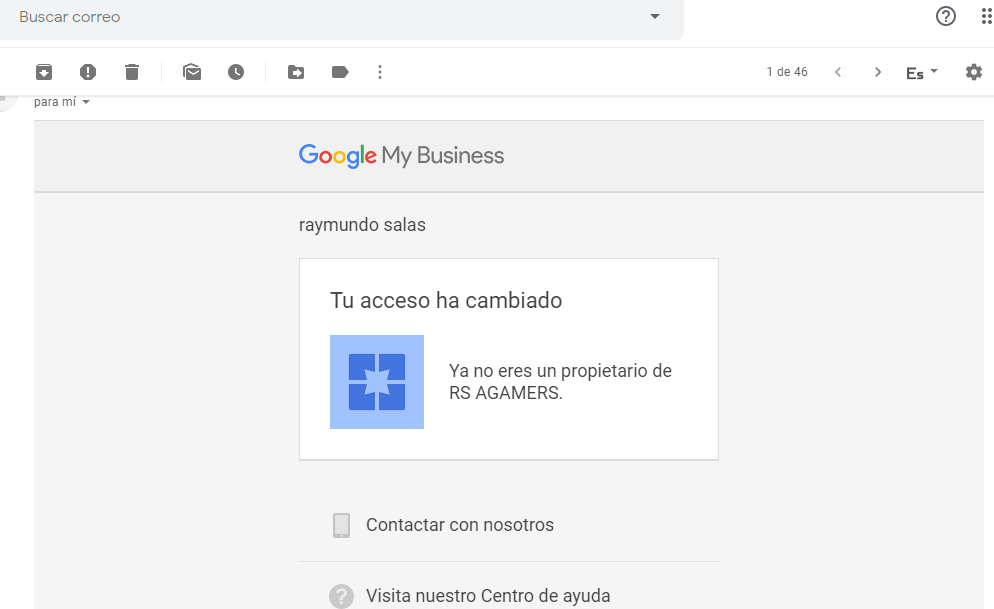Screen dimensions: 994x609
Task: Mark the email as unread
Action: (192, 71)
